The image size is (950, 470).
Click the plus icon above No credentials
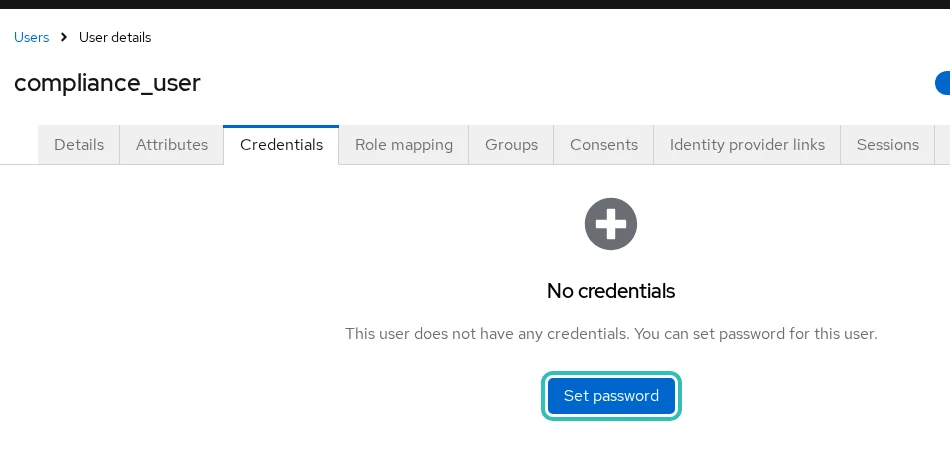pos(611,224)
